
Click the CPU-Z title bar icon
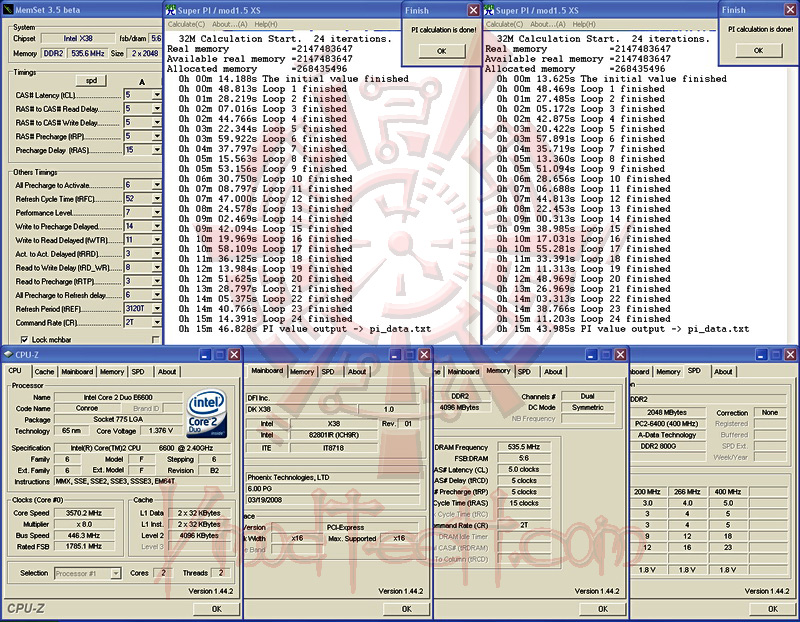click(8, 354)
